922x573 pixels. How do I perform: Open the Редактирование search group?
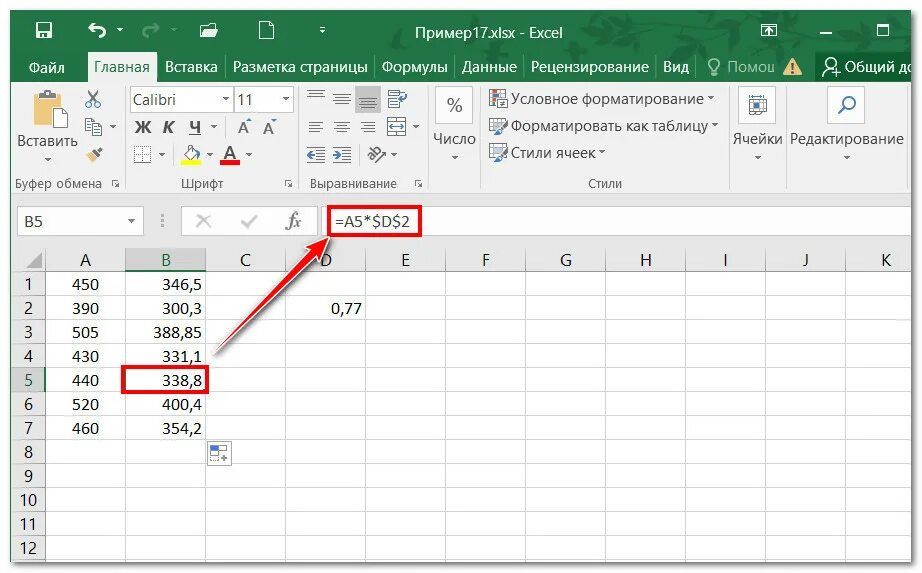pos(847,125)
